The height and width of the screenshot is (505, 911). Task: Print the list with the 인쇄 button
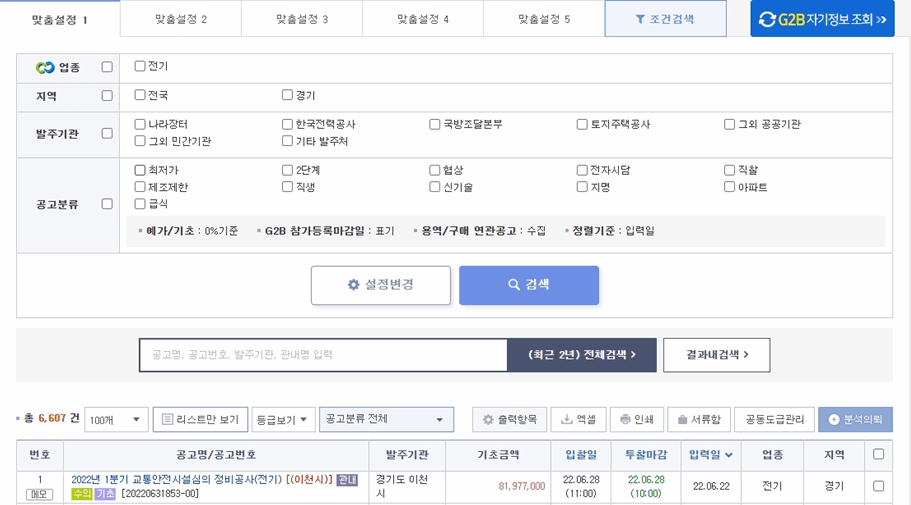click(x=635, y=420)
